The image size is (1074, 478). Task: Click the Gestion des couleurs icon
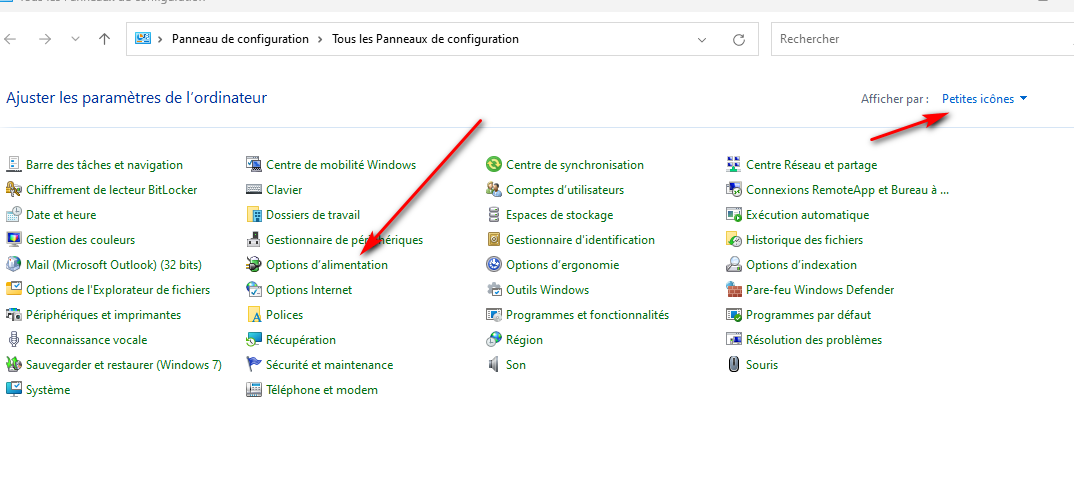[14, 240]
